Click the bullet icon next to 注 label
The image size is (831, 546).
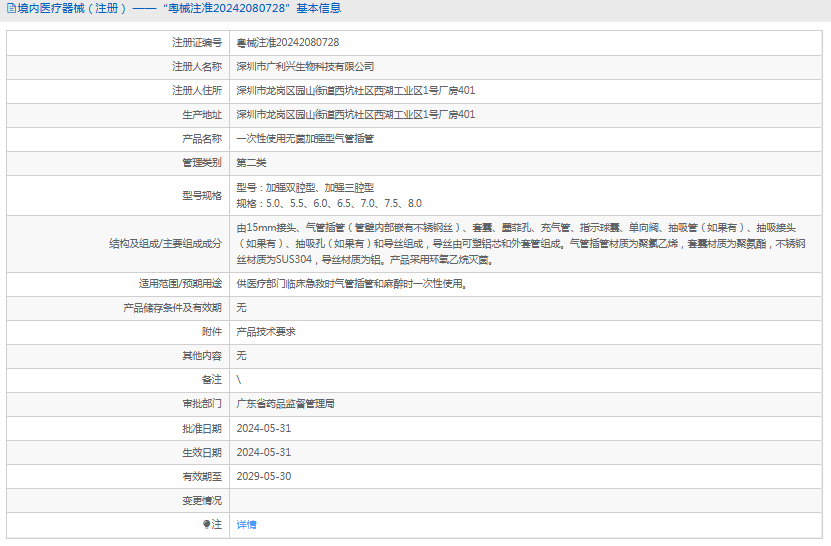[x=206, y=524]
